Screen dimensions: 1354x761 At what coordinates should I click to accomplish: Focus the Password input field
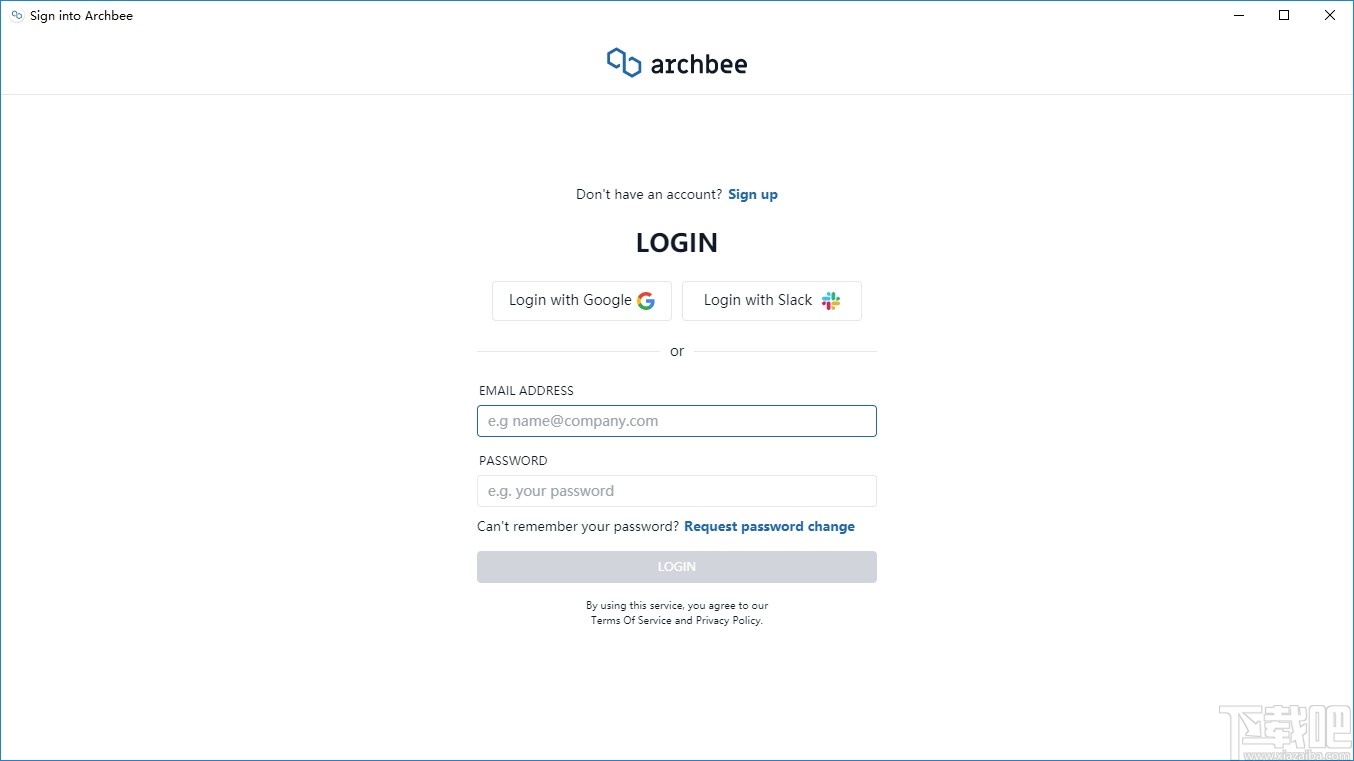pos(676,491)
